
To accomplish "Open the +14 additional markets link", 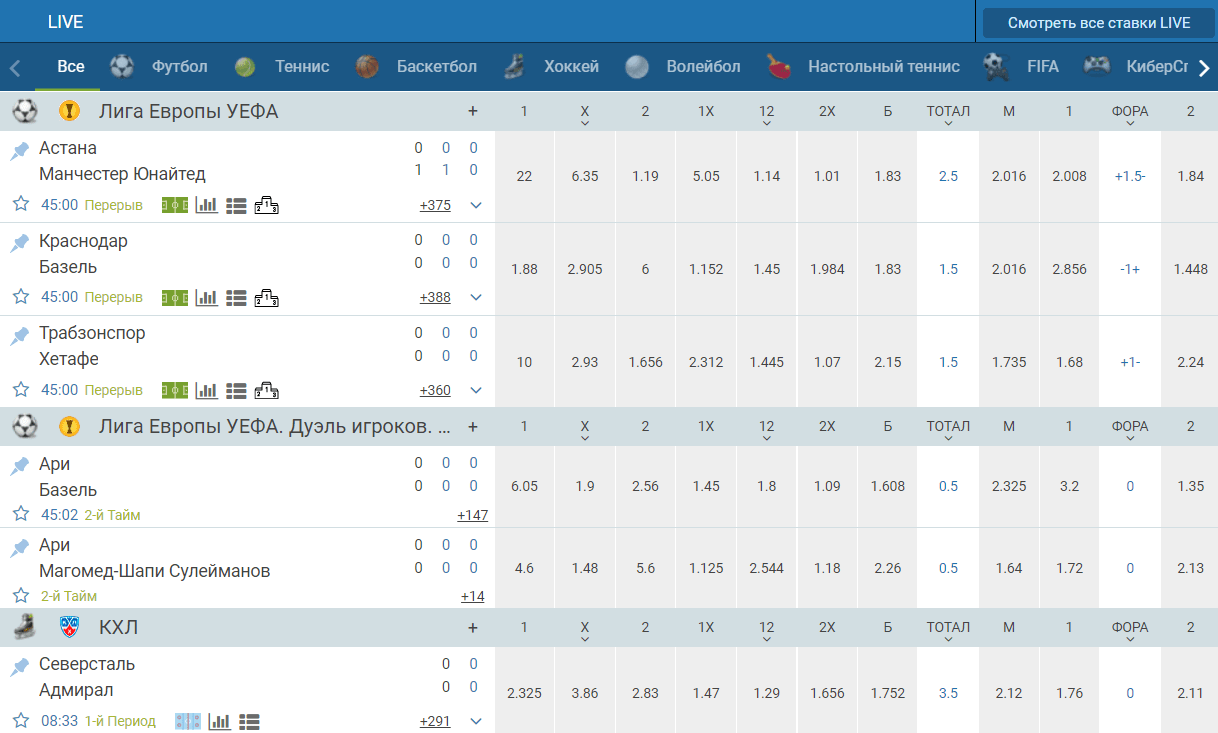I will pos(472,596).
